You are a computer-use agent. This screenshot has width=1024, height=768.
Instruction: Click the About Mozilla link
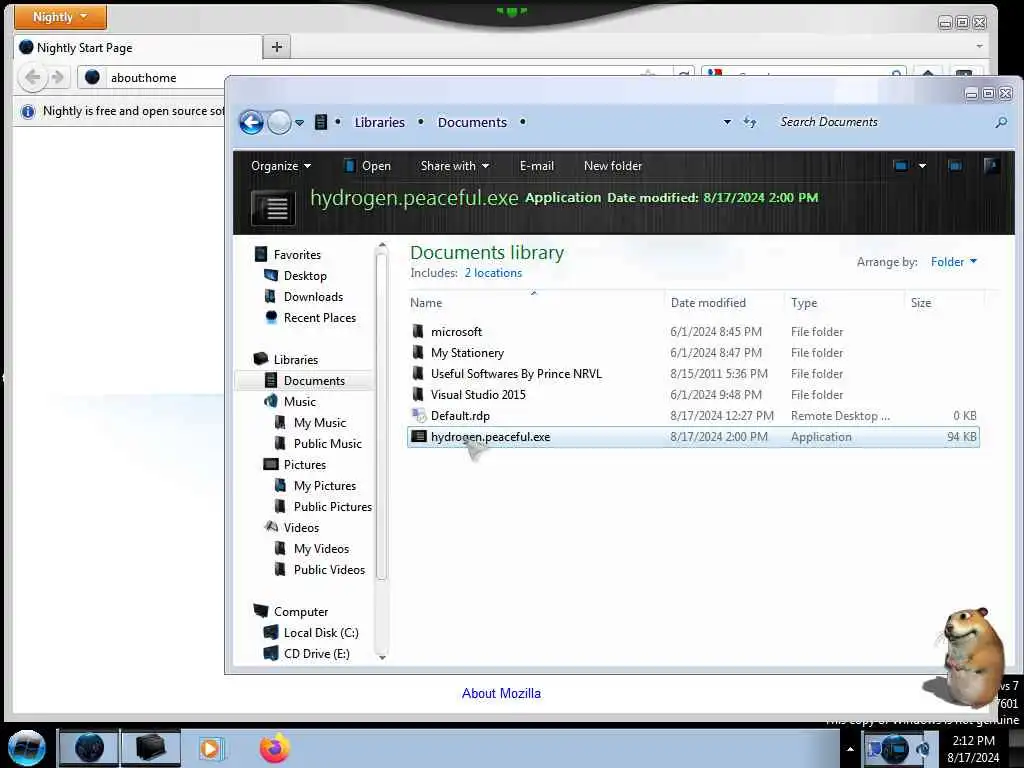point(502,694)
